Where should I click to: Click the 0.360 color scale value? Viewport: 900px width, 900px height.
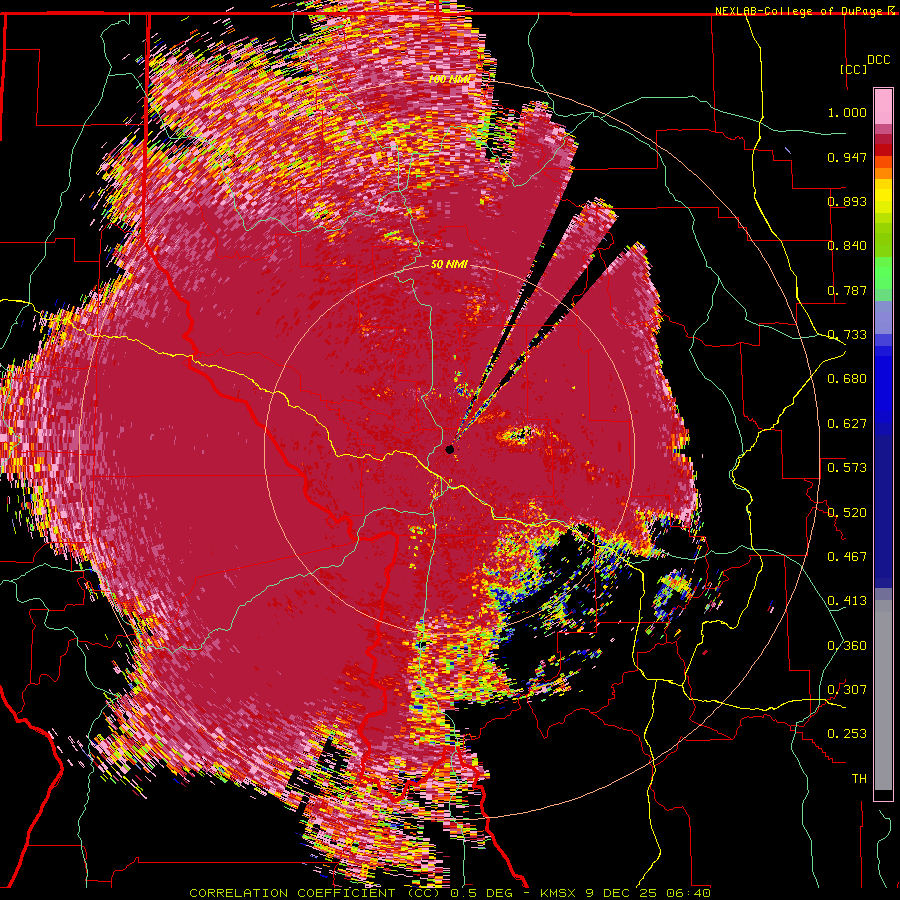pos(847,646)
